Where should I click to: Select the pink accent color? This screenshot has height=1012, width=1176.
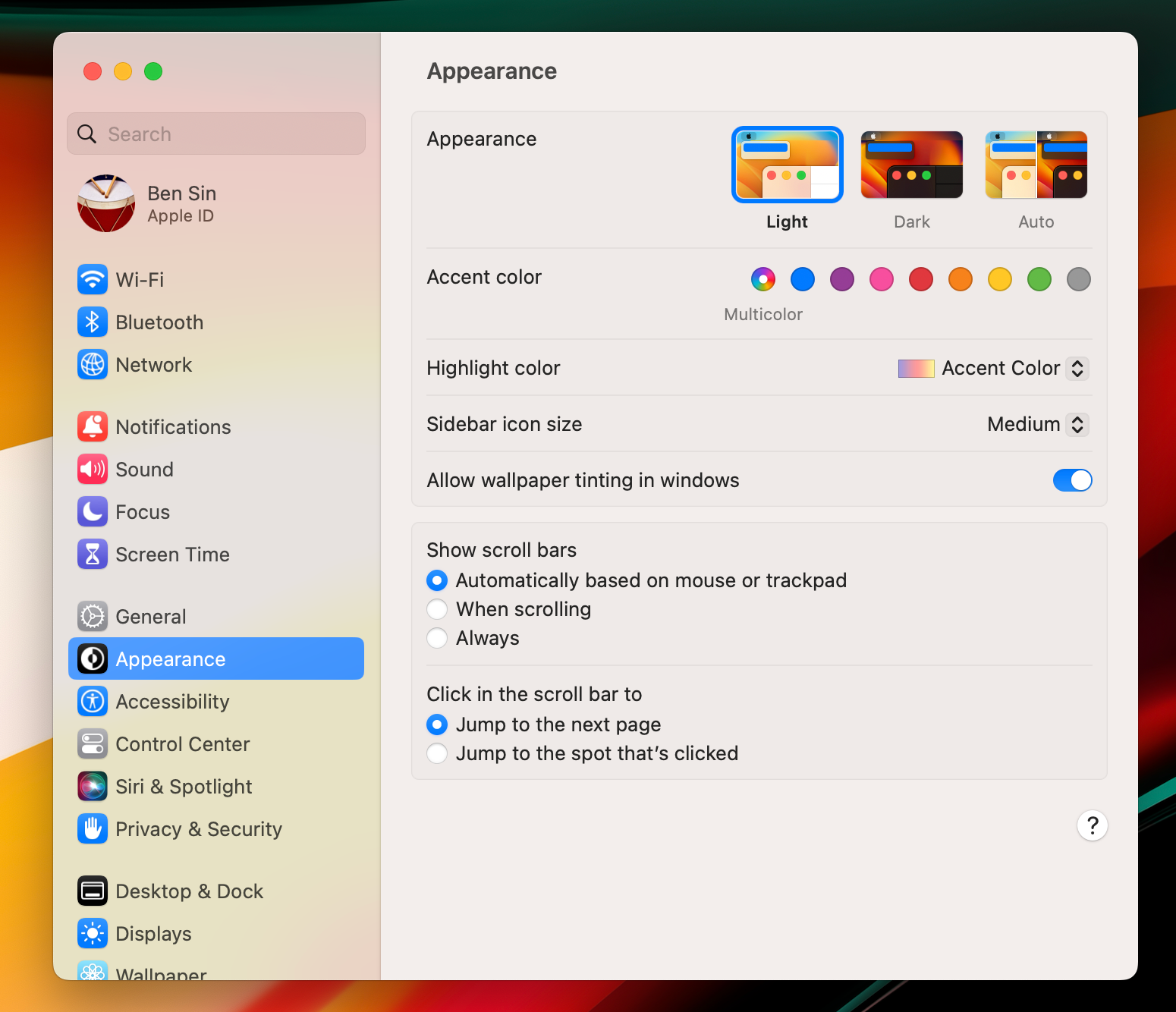pyautogui.click(x=882, y=279)
